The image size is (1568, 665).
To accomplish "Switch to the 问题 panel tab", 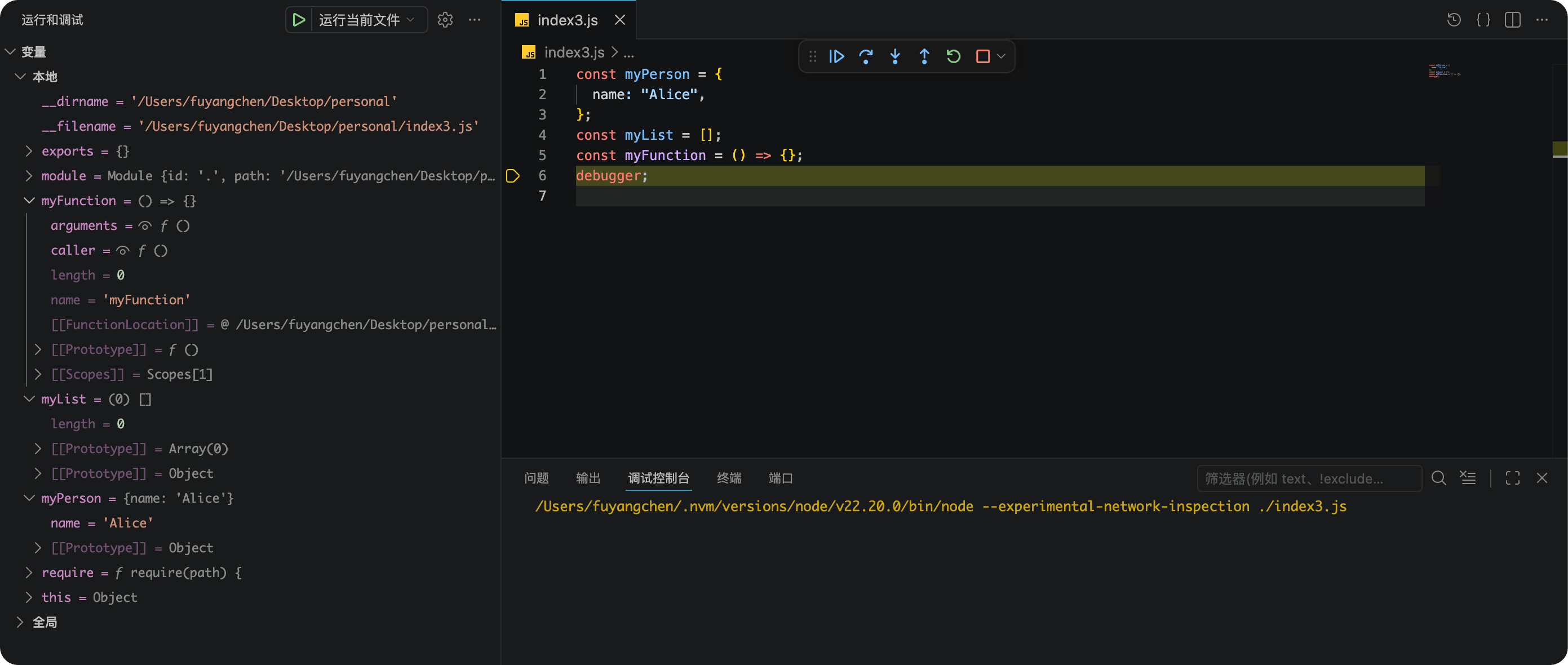I will pos(536,478).
